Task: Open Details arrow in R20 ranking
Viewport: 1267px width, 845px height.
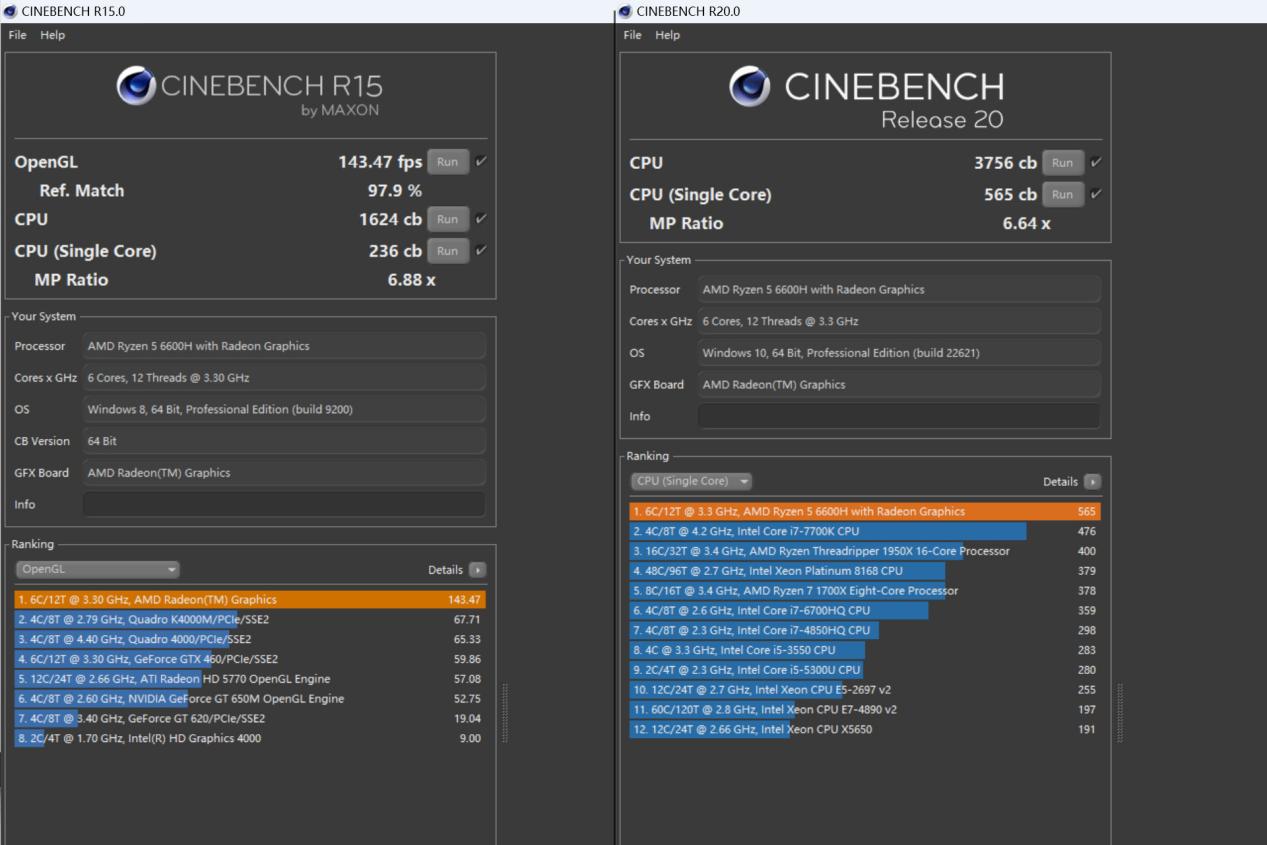Action: point(1092,482)
